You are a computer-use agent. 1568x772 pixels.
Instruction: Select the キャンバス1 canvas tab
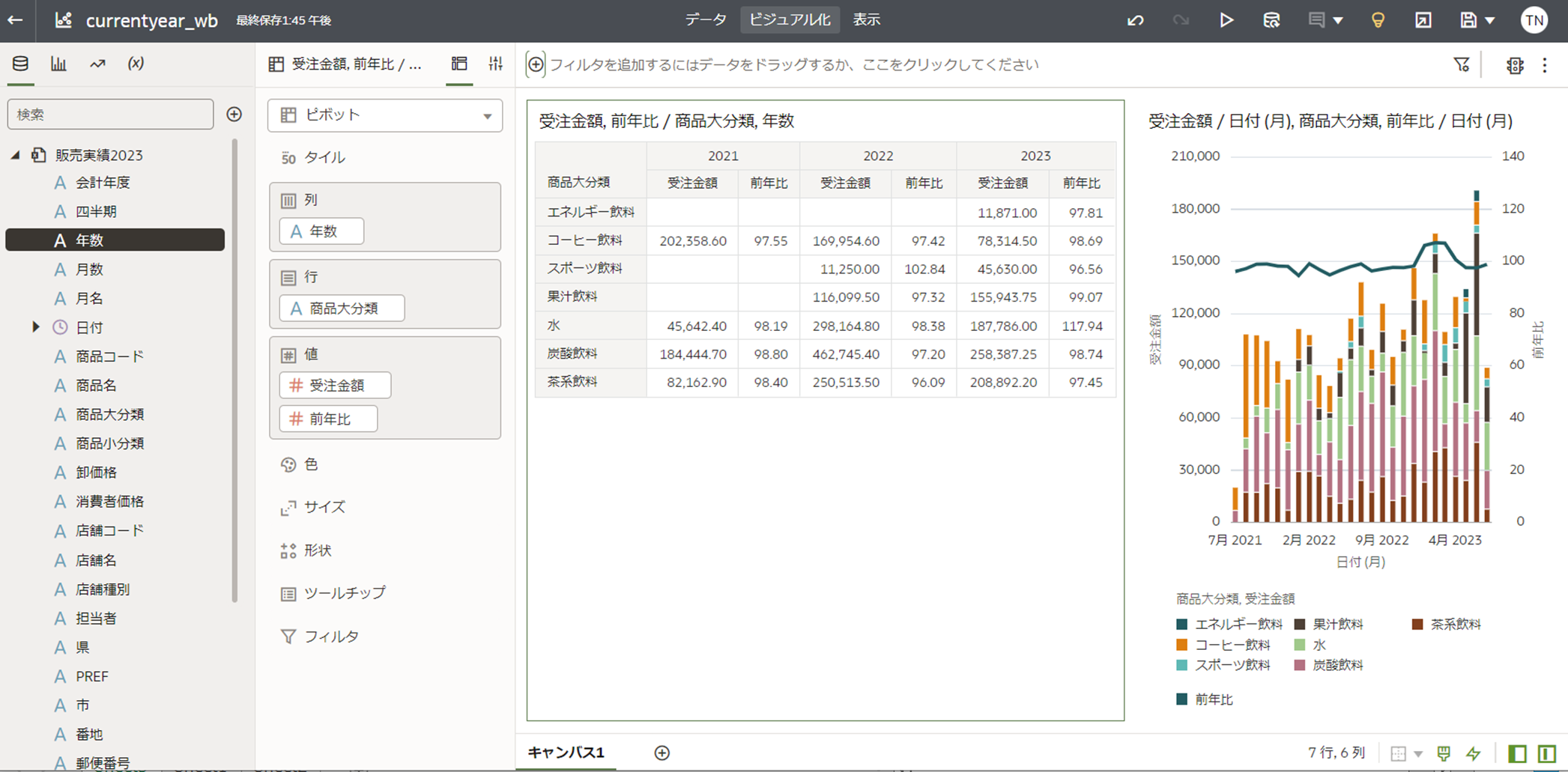click(x=566, y=753)
